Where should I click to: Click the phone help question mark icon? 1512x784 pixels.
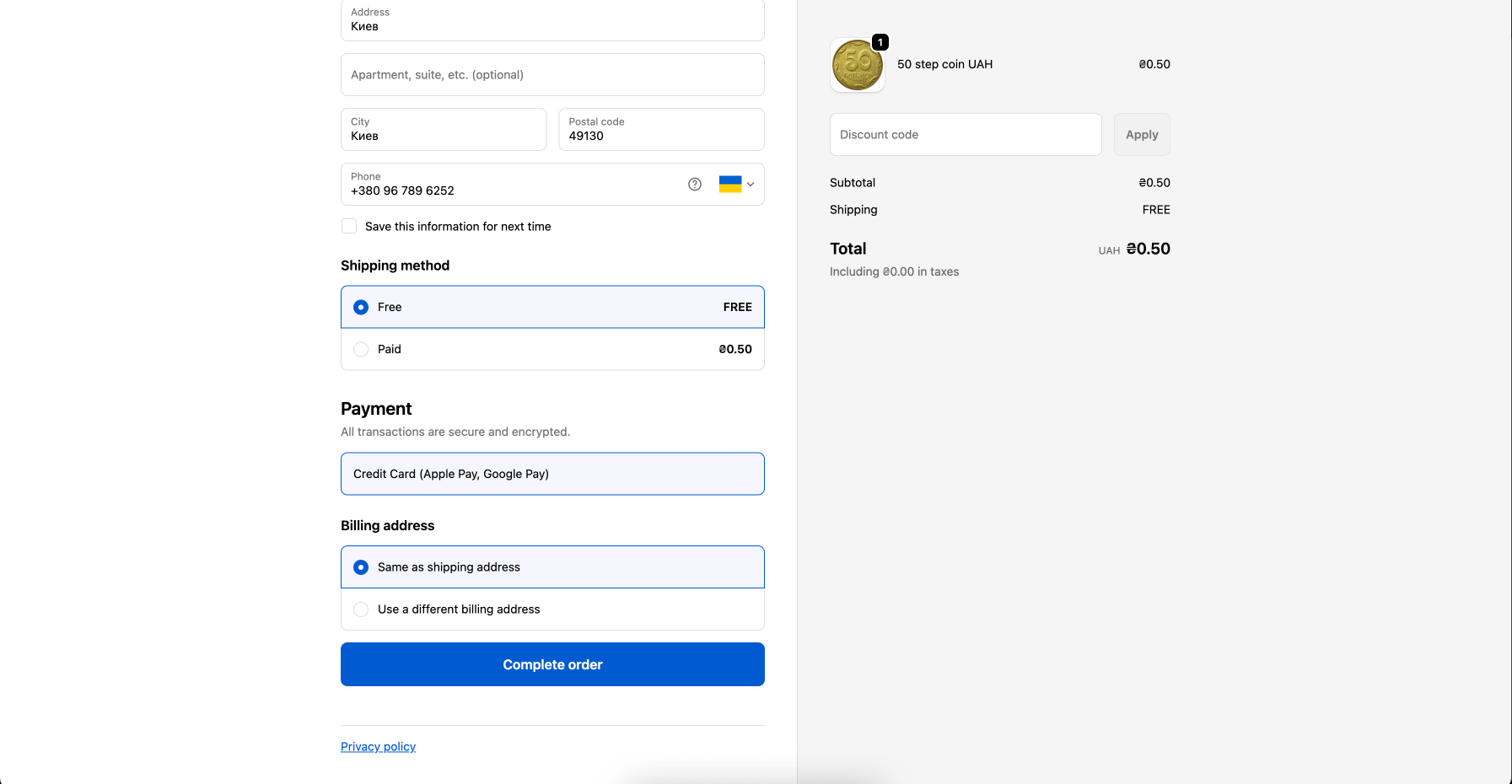(x=695, y=185)
